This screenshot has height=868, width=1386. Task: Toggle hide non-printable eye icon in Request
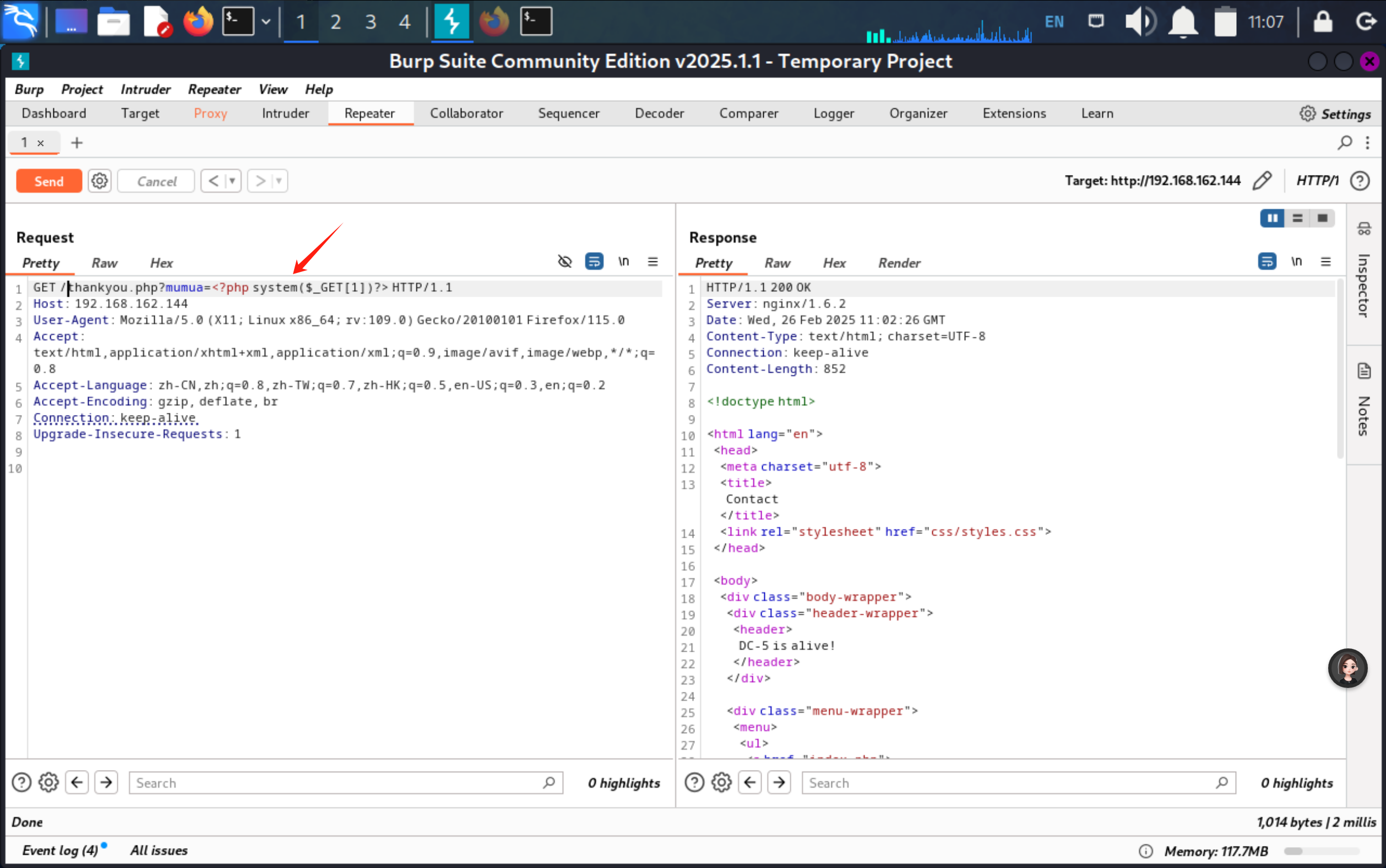tap(565, 262)
